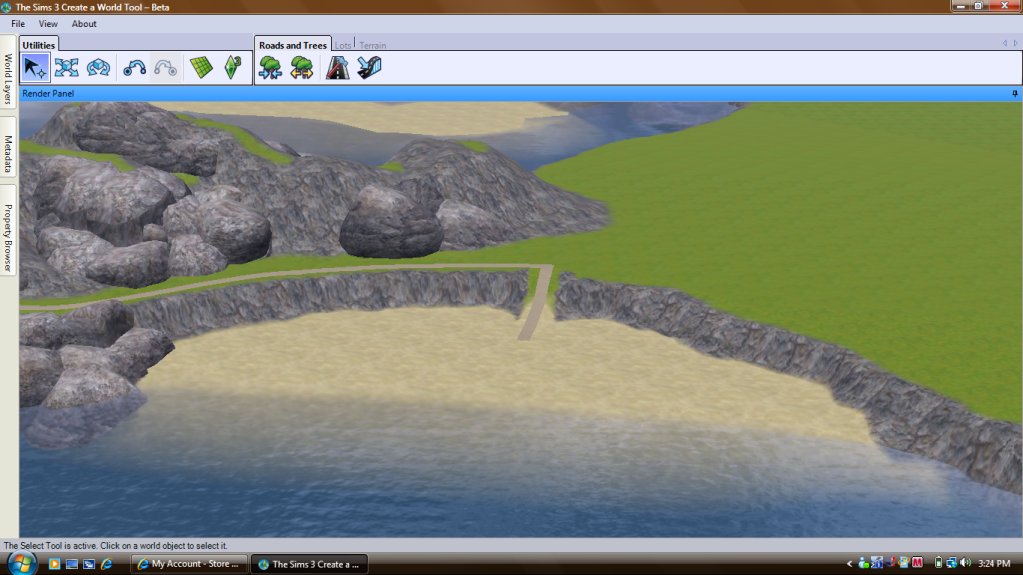This screenshot has height=575, width=1023.
Task: Select the tree tool with yellow arrows
Action: (x=301, y=68)
